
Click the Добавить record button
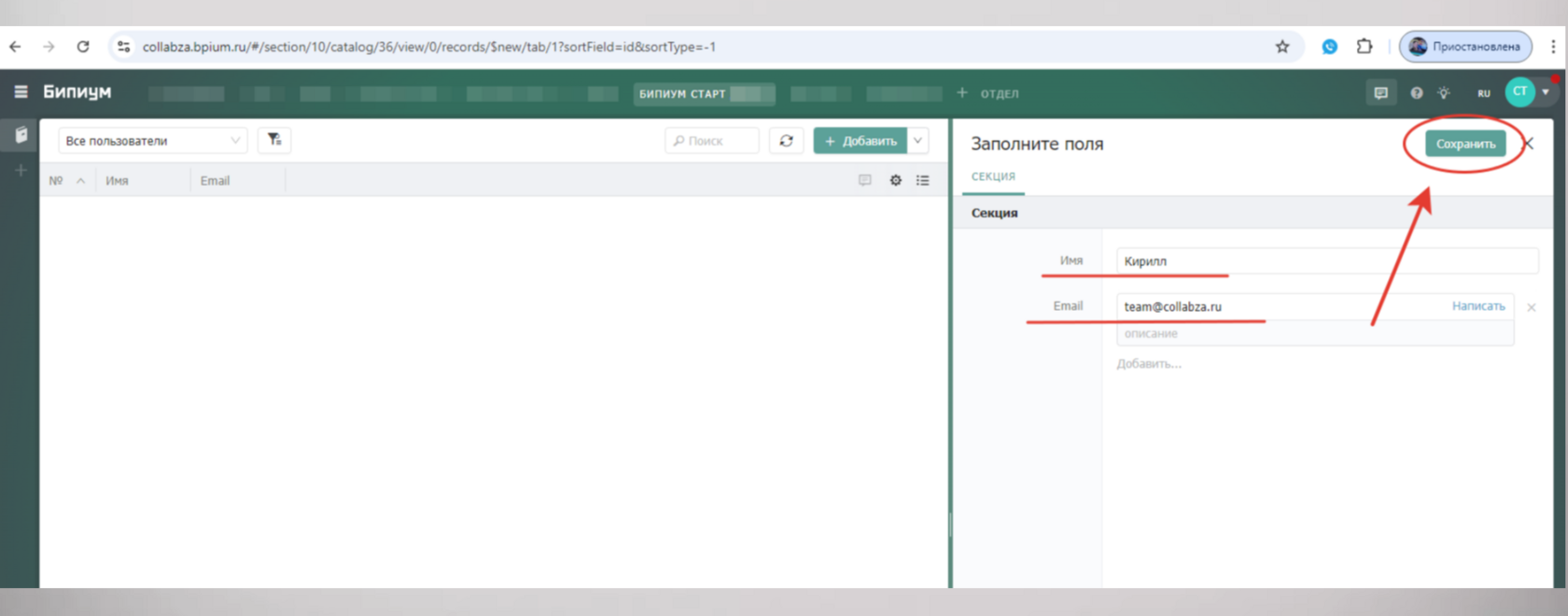click(x=861, y=140)
